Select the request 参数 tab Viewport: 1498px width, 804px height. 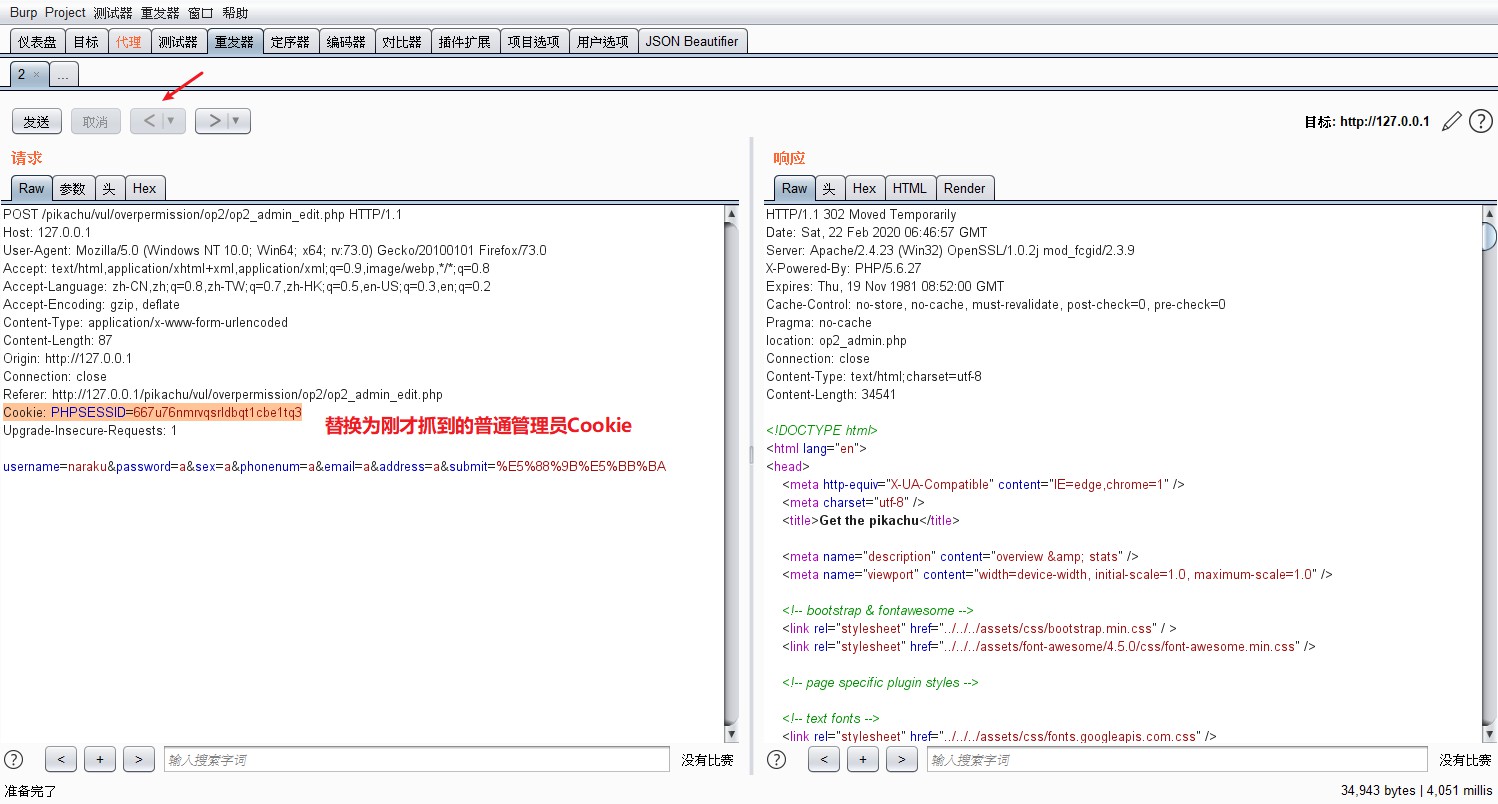73,188
